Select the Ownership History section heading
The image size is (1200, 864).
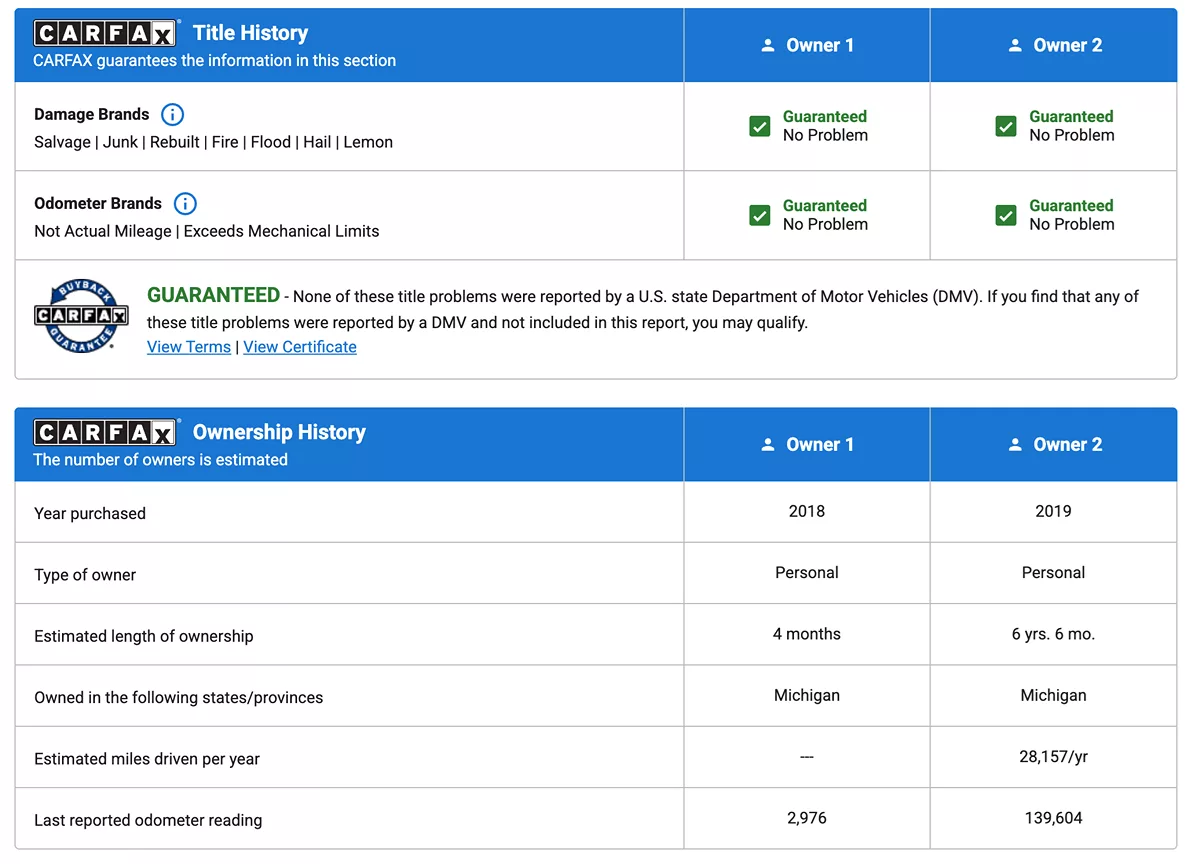tap(279, 432)
